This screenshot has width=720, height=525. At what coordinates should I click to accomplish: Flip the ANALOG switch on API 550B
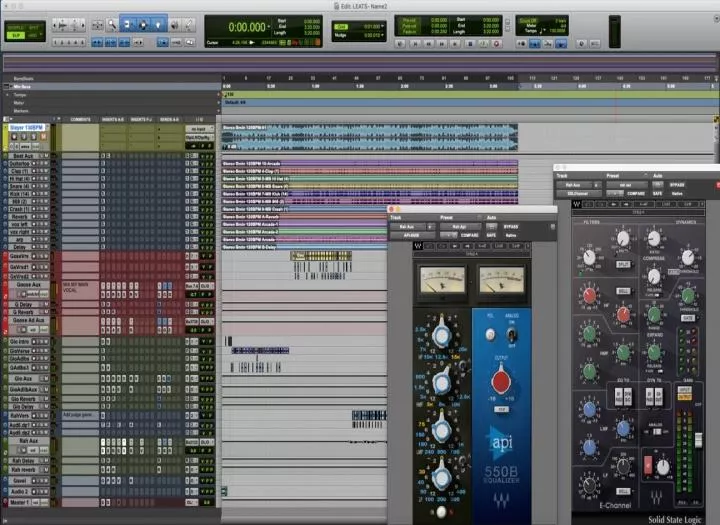point(512,334)
